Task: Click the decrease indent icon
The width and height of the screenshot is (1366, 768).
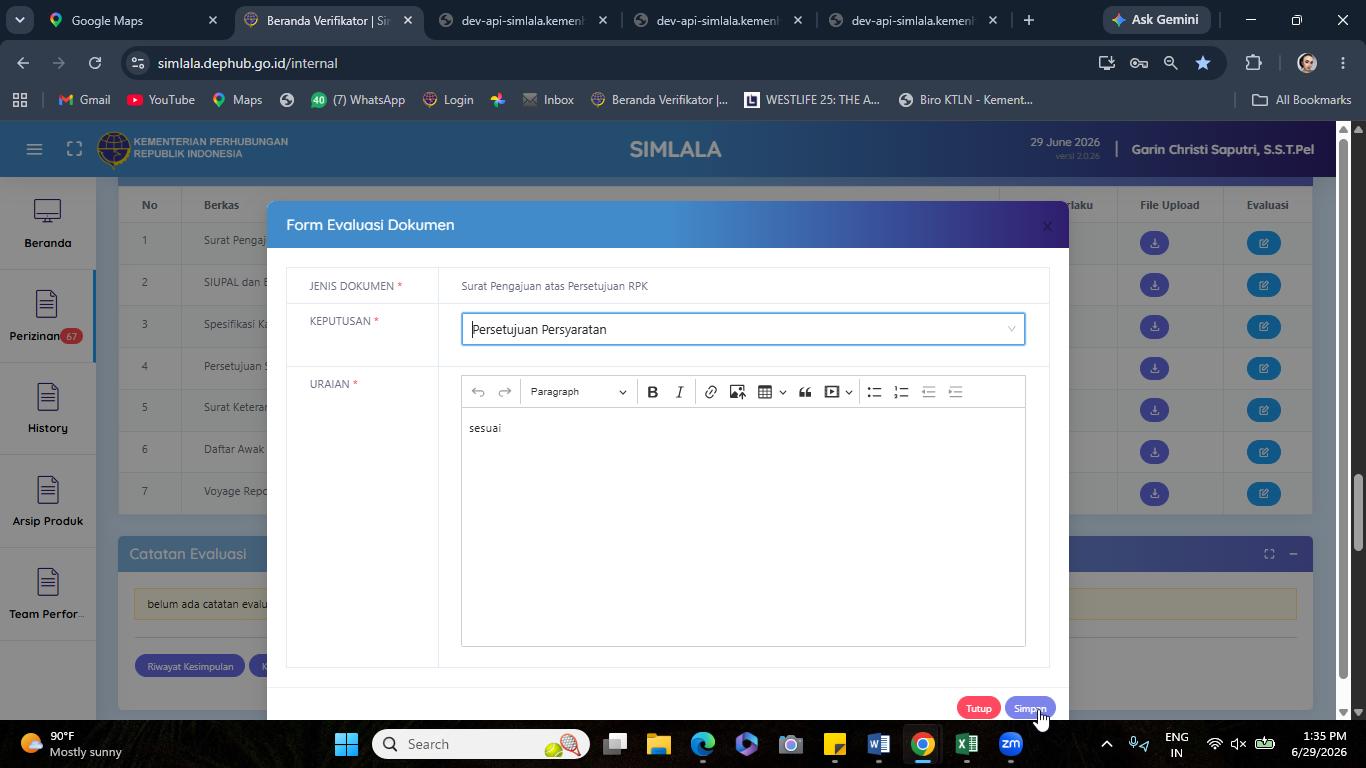Action: pyautogui.click(x=928, y=392)
